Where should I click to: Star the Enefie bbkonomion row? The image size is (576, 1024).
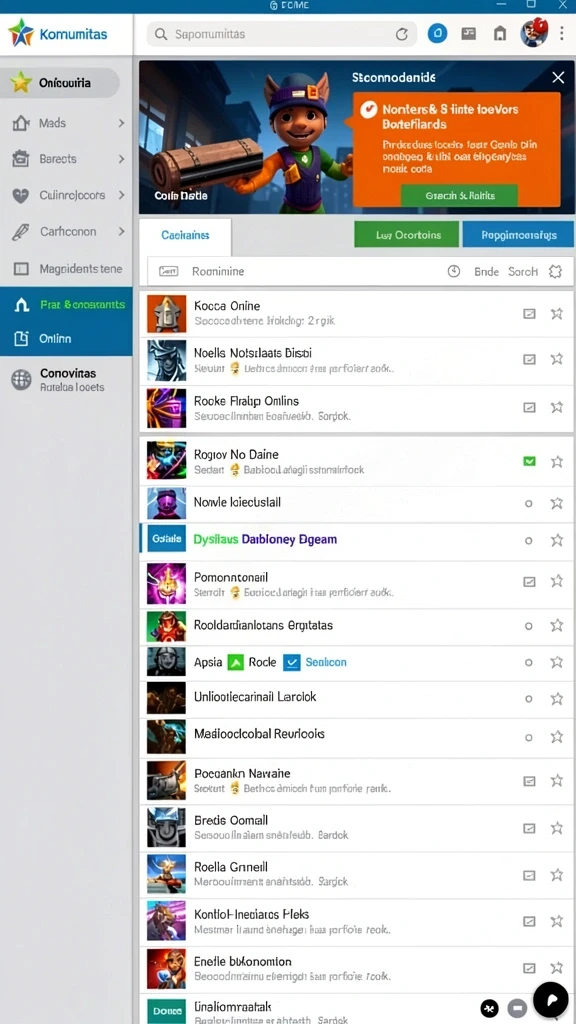pyautogui.click(x=556, y=968)
